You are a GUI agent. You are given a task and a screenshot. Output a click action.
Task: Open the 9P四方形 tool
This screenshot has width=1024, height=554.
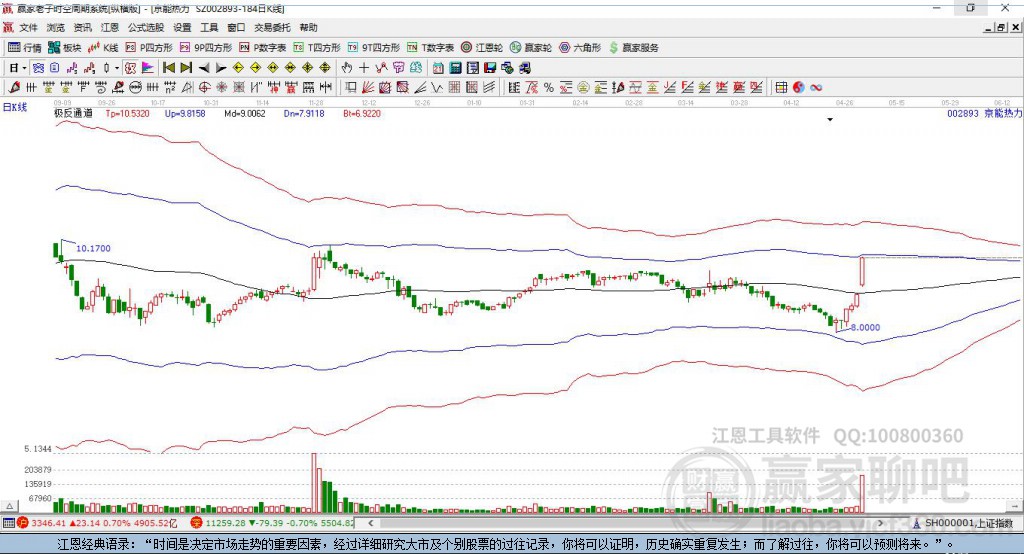206,48
